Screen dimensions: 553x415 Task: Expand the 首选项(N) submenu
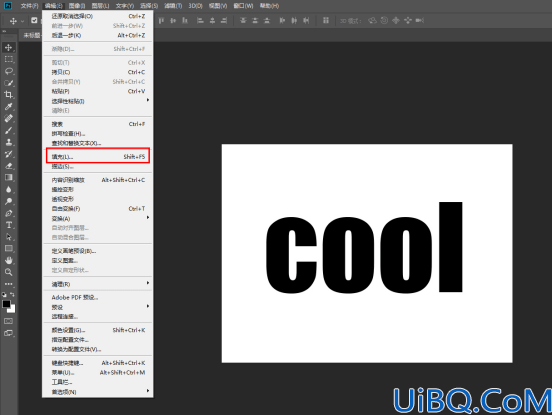(97, 392)
